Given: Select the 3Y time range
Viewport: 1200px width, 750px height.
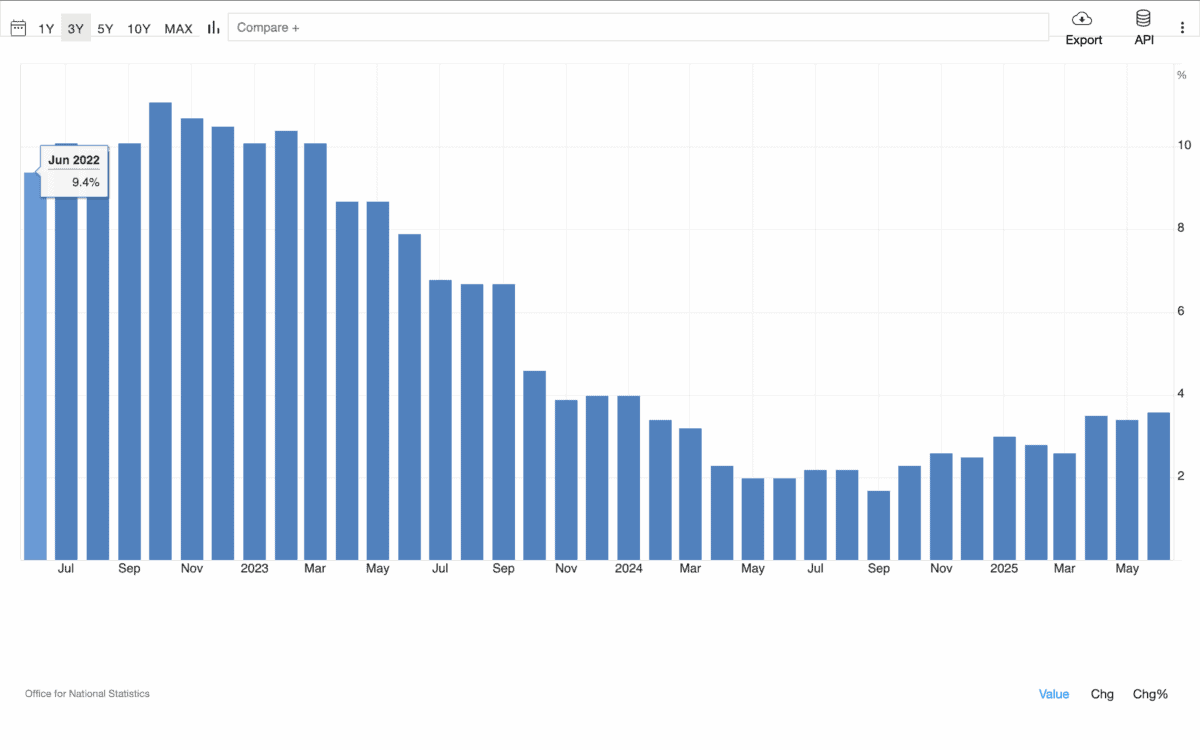Looking at the screenshot, I should pyautogui.click(x=75, y=28).
